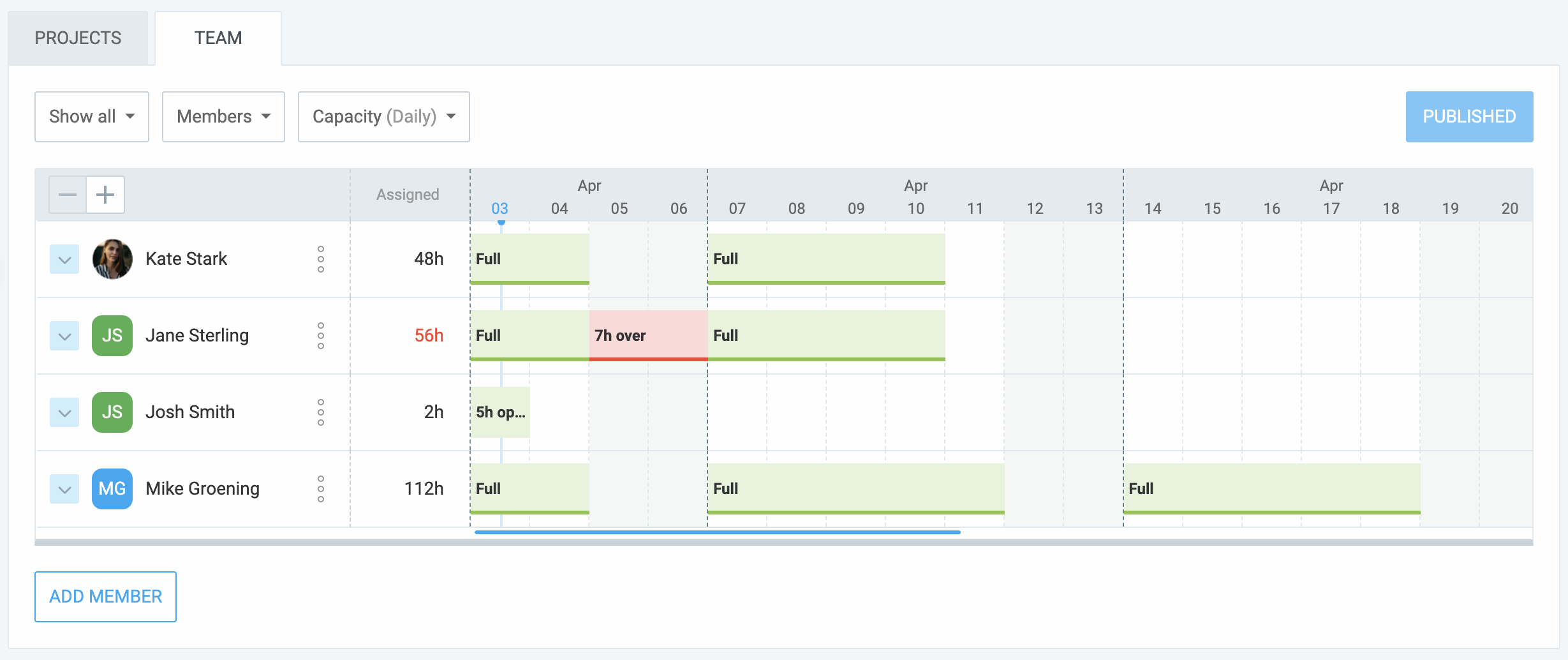Screen dimensions: 1568x660
Task: Switch to the PROJECTS tab
Action: [x=77, y=38]
